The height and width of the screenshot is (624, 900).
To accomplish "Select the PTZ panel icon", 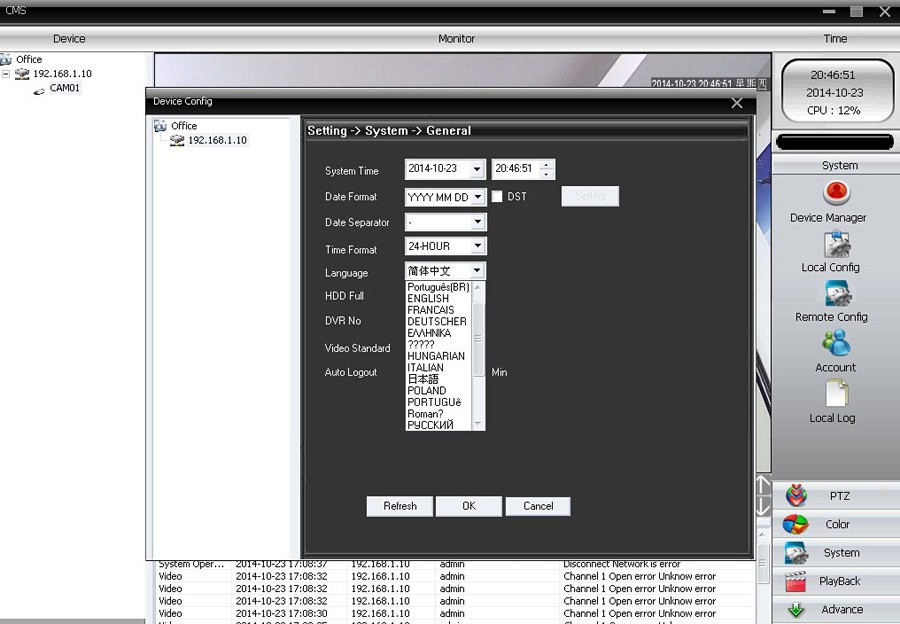I will click(796, 496).
